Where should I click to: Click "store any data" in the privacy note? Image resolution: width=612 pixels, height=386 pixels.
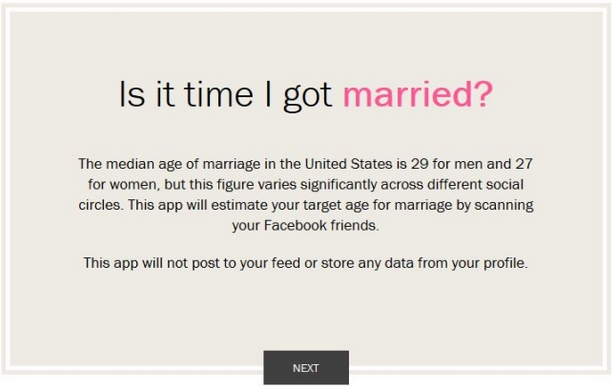tap(367, 263)
